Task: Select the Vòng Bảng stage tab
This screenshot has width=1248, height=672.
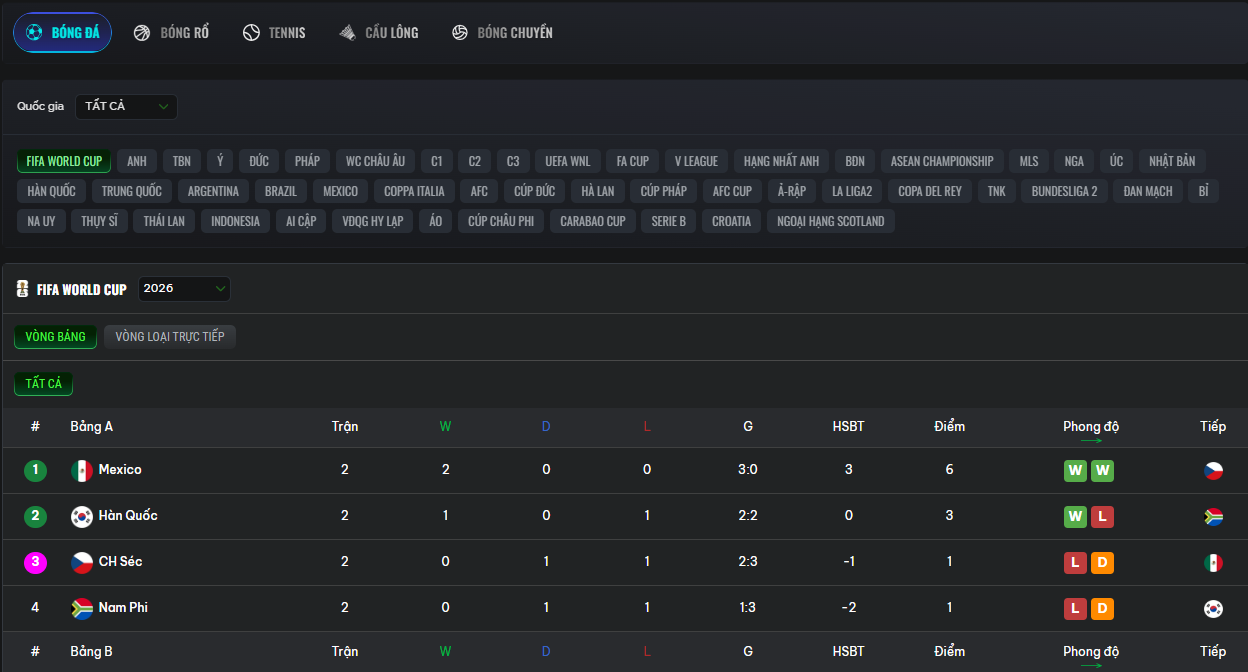Action: pos(56,337)
